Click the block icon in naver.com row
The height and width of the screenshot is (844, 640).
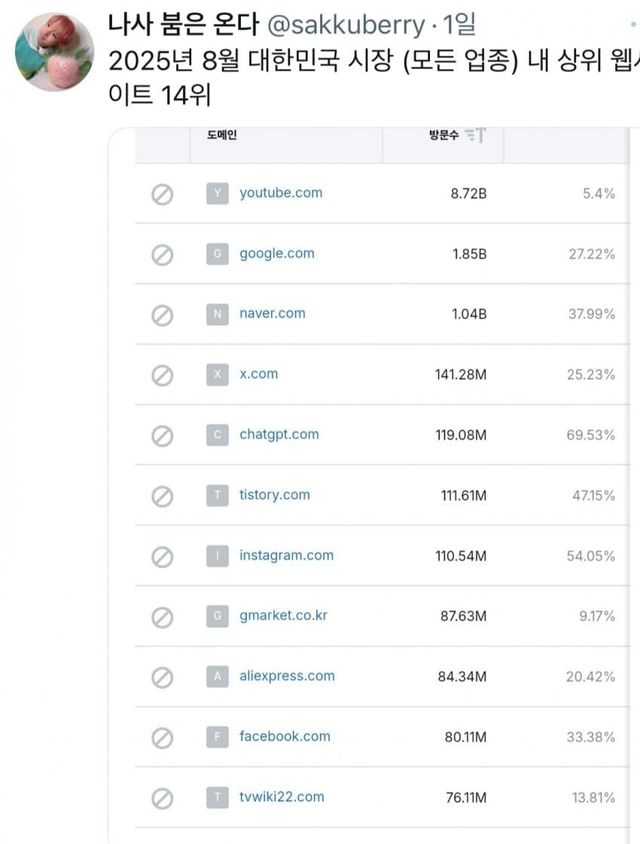[162, 315]
